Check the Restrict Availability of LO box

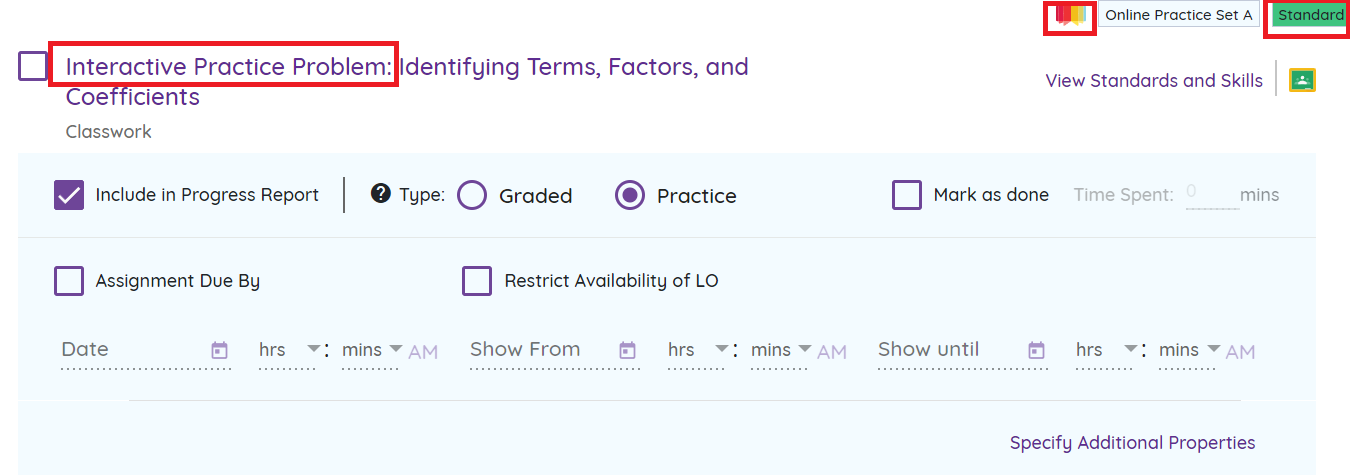(477, 281)
